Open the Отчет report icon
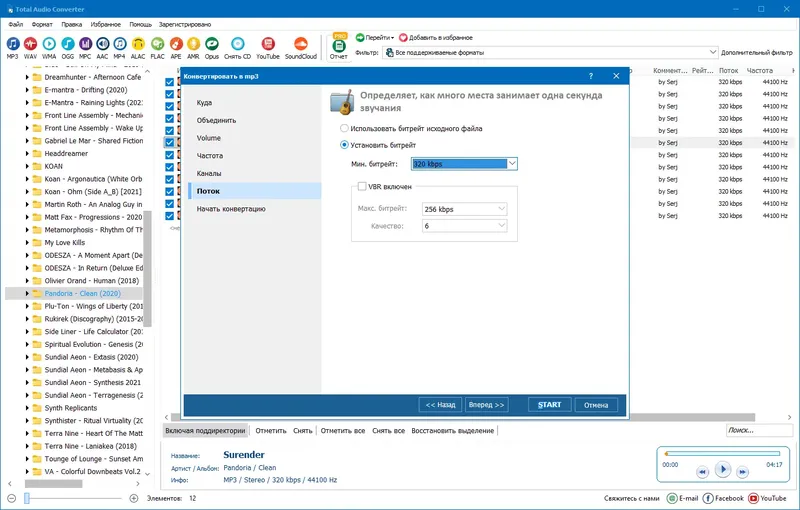The height and width of the screenshot is (510, 800). pyautogui.click(x=339, y=46)
